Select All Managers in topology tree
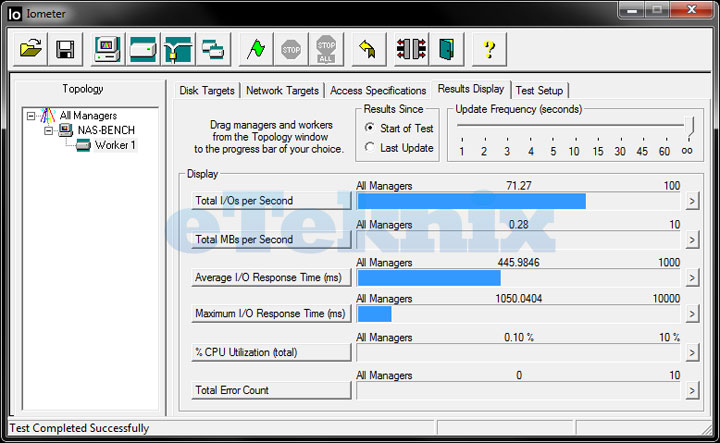The image size is (720, 443). [x=88, y=116]
